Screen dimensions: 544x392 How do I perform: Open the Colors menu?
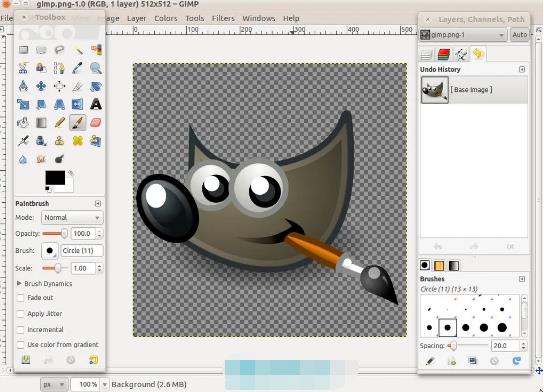click(166, 18)
